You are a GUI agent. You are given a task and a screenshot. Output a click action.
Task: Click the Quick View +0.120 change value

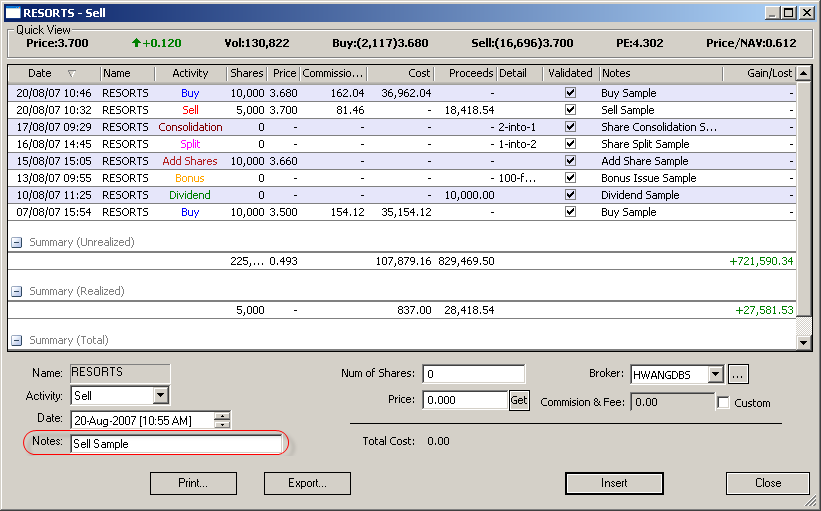tap(157, 43)
